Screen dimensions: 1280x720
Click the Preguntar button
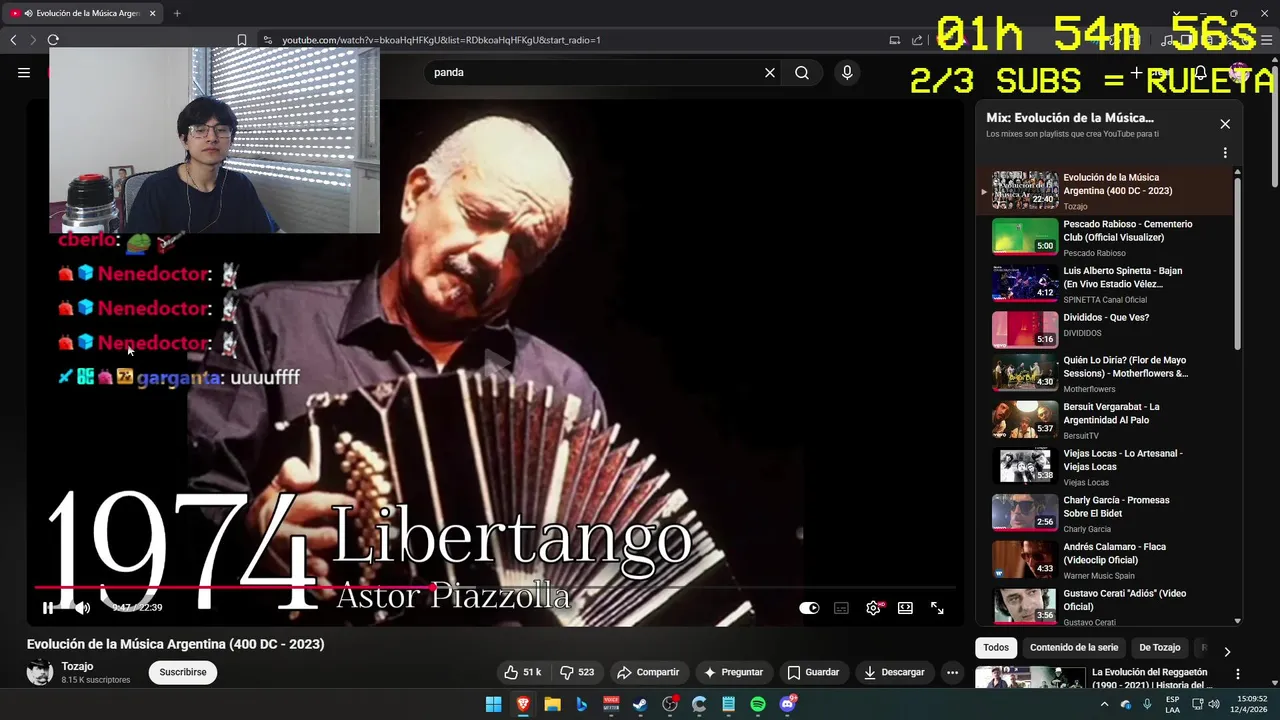click(x=734, y=672)
